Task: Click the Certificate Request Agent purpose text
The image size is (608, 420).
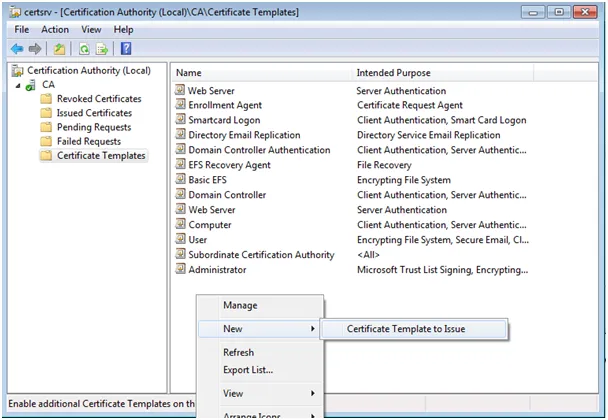Action: tap(410, 105)
